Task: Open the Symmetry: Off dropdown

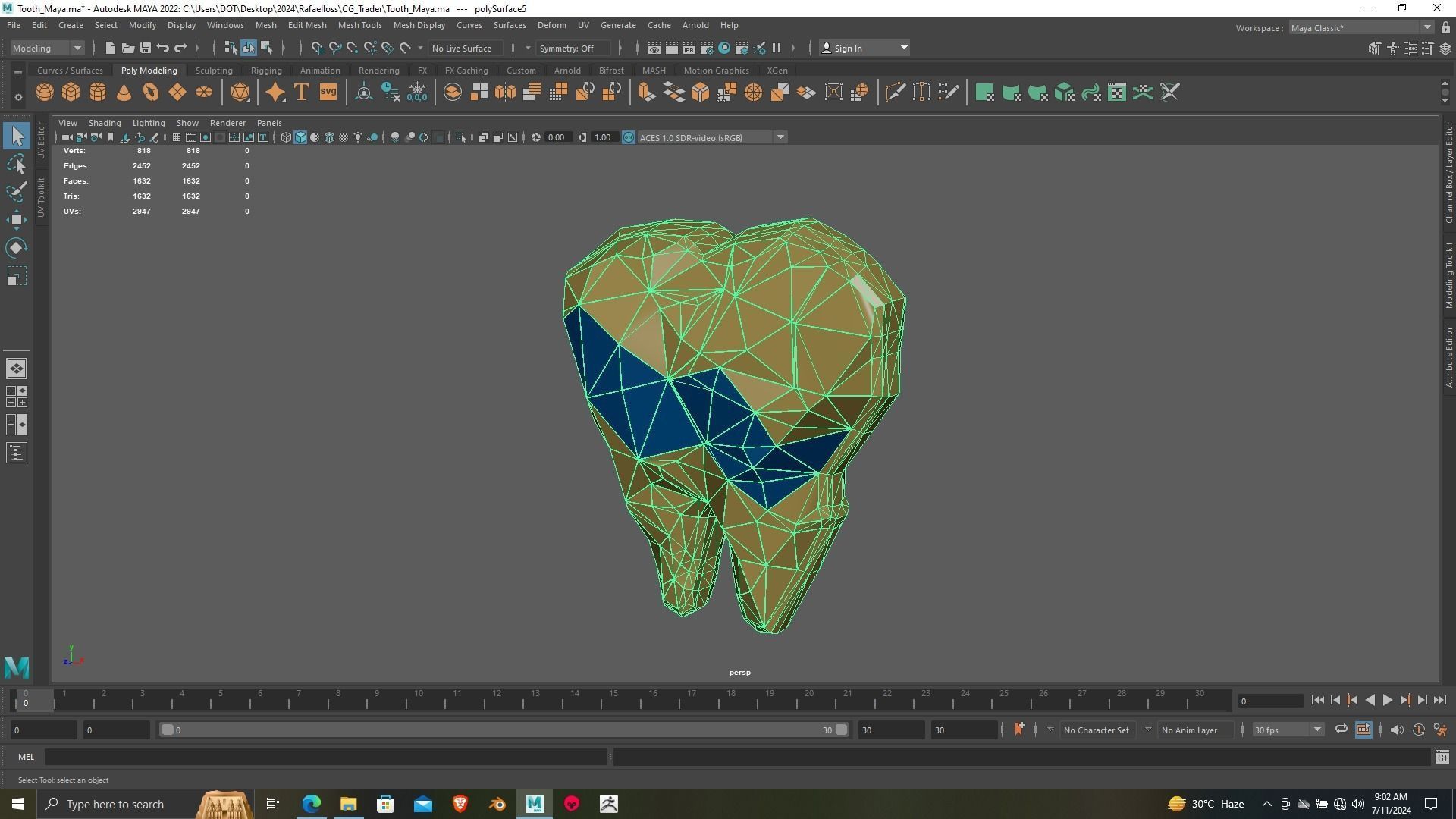Action: point(573,48)
